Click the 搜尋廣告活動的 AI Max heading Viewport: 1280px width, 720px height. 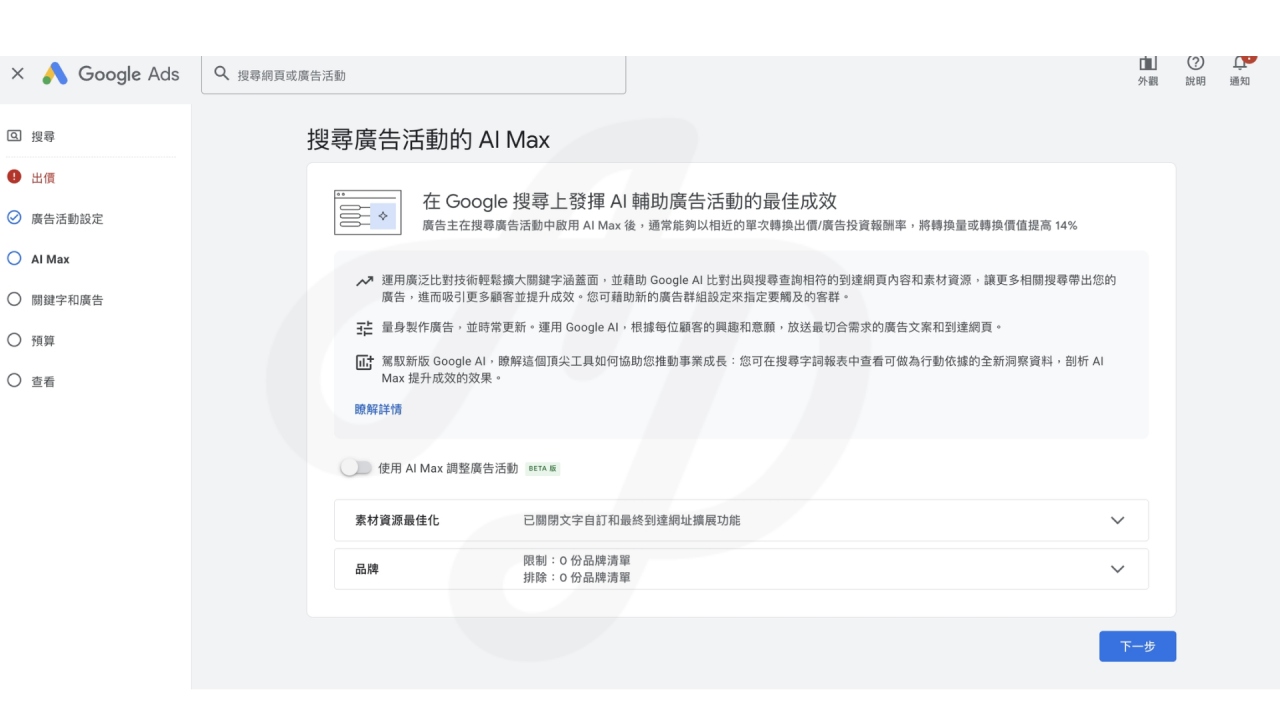point(428,139)
